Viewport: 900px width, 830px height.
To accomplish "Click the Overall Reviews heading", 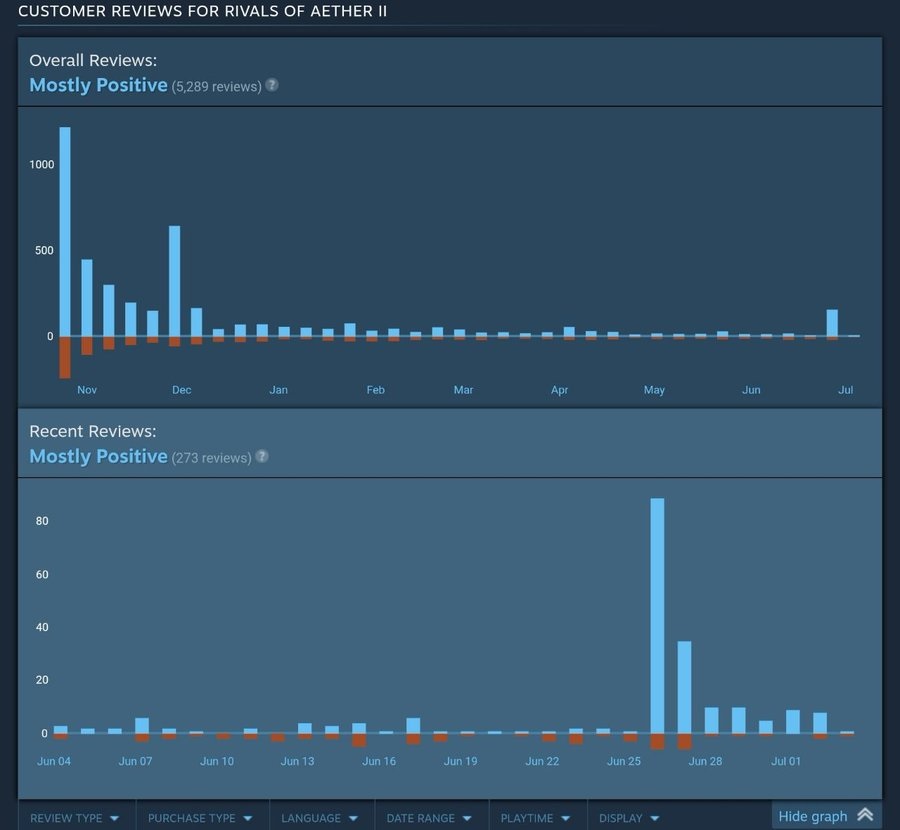I will [x=93, y=60].
